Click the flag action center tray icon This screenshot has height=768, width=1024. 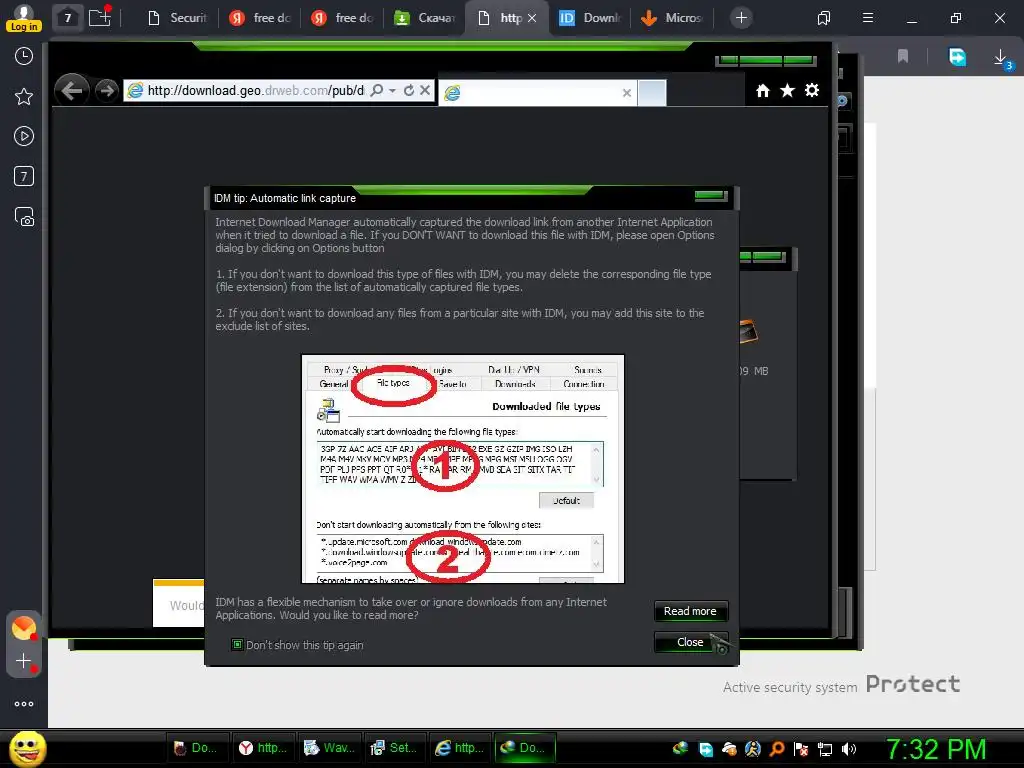click(801, 749)
